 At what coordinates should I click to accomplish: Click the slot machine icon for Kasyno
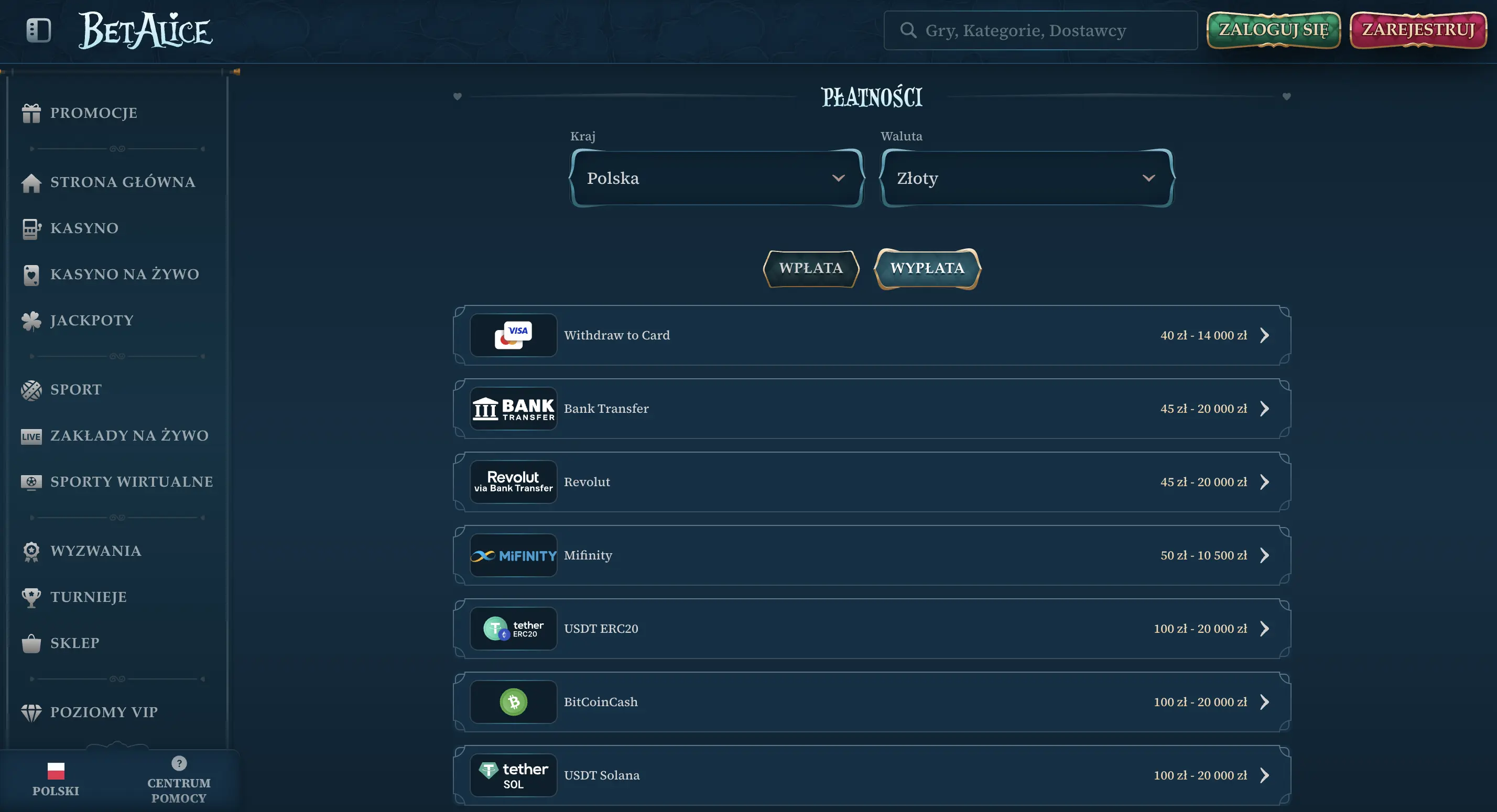pyautogui.click(x=31, y=228)
